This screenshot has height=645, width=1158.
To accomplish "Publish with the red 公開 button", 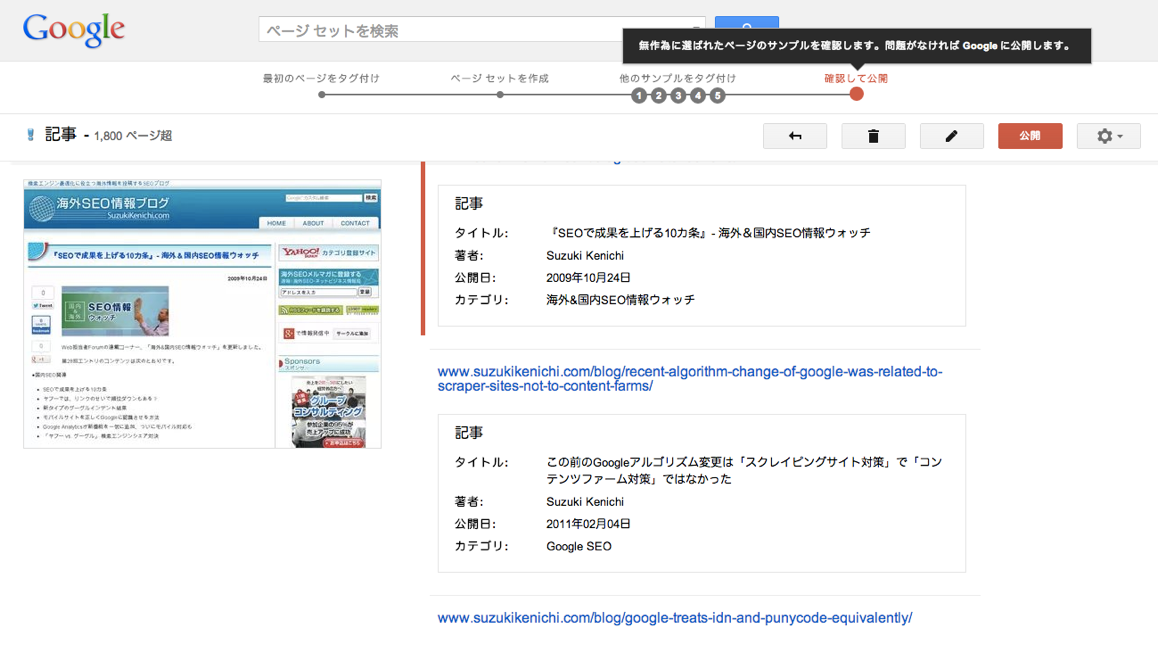I will (1030, 136).
